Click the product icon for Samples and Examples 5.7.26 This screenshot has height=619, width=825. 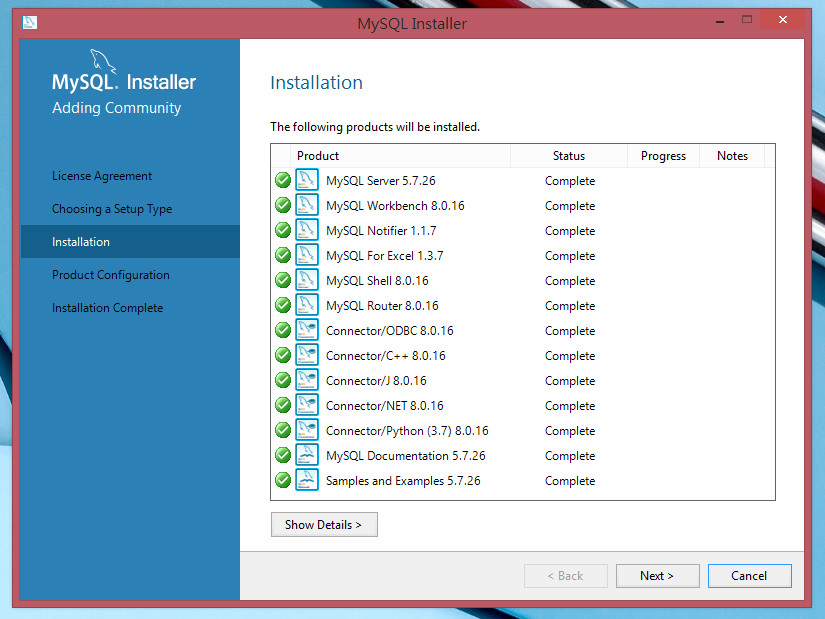(x=307, y=480)
